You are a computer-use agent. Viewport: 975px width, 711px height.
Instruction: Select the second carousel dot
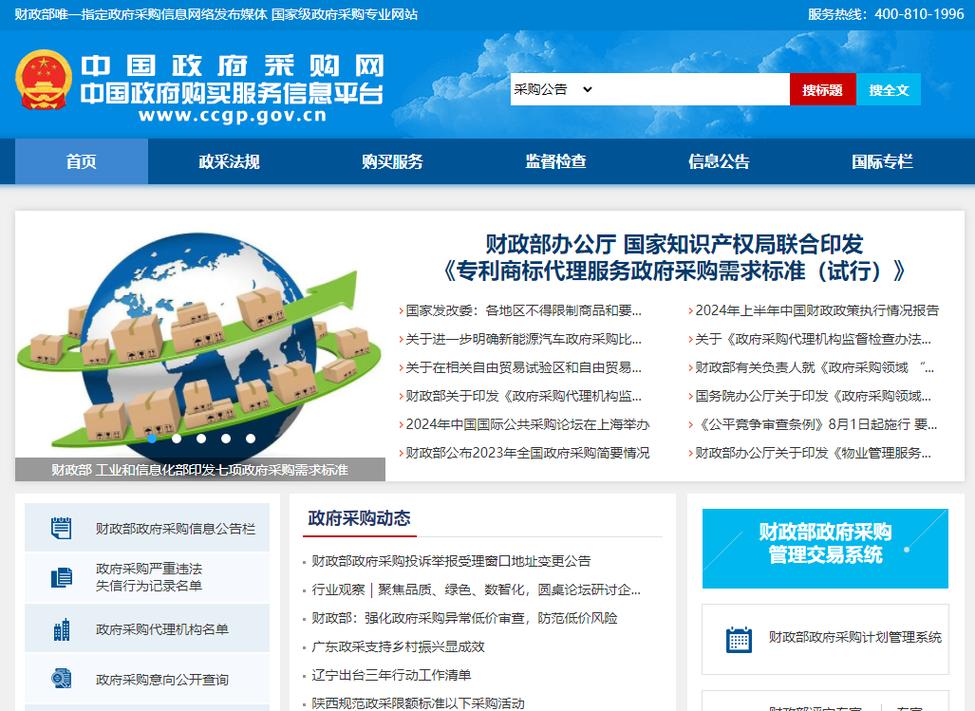(177, 439)
